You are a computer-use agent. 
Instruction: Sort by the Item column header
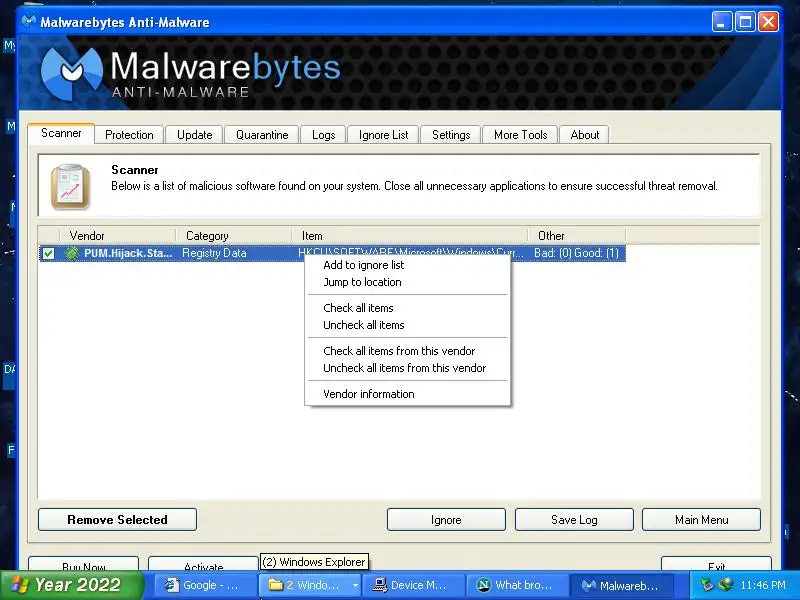click(x=410, y=236)
